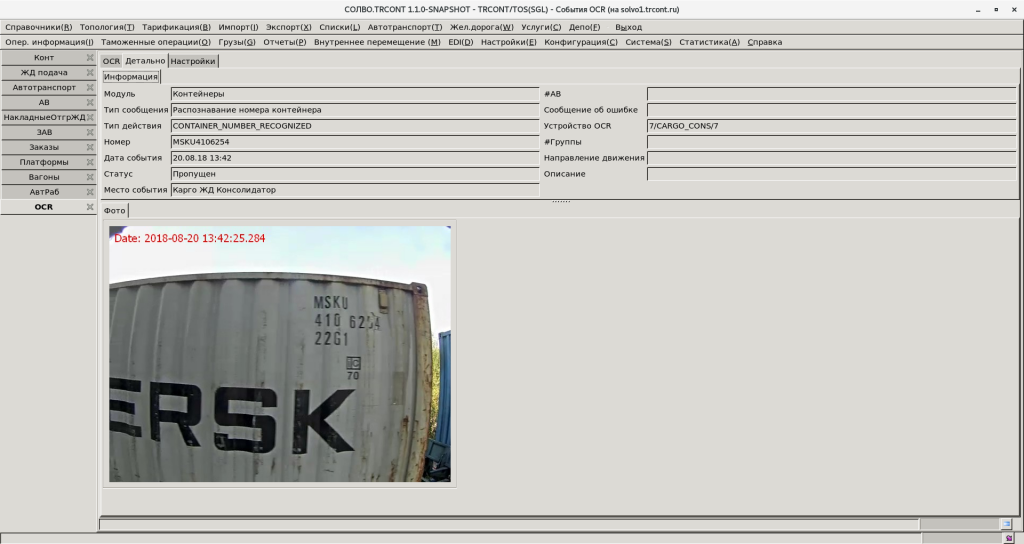The height and width of the screenshot is (544, 1024).
Task: Close the OCR sidebar tab
Action: tap(90, 207)
